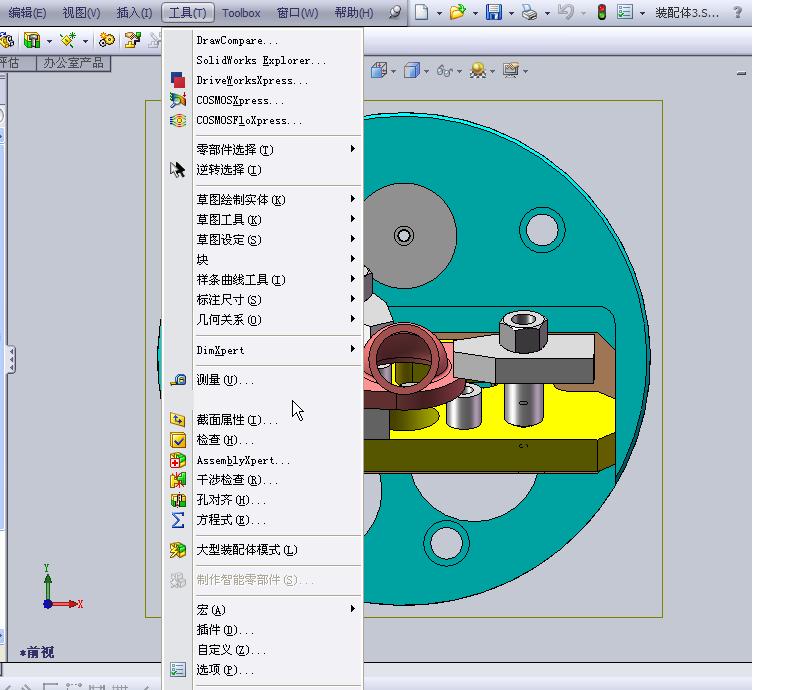Open the Toolbox menu
This screenshot has height=690, width=808.
pyautogui.click(x=241, y=13)
